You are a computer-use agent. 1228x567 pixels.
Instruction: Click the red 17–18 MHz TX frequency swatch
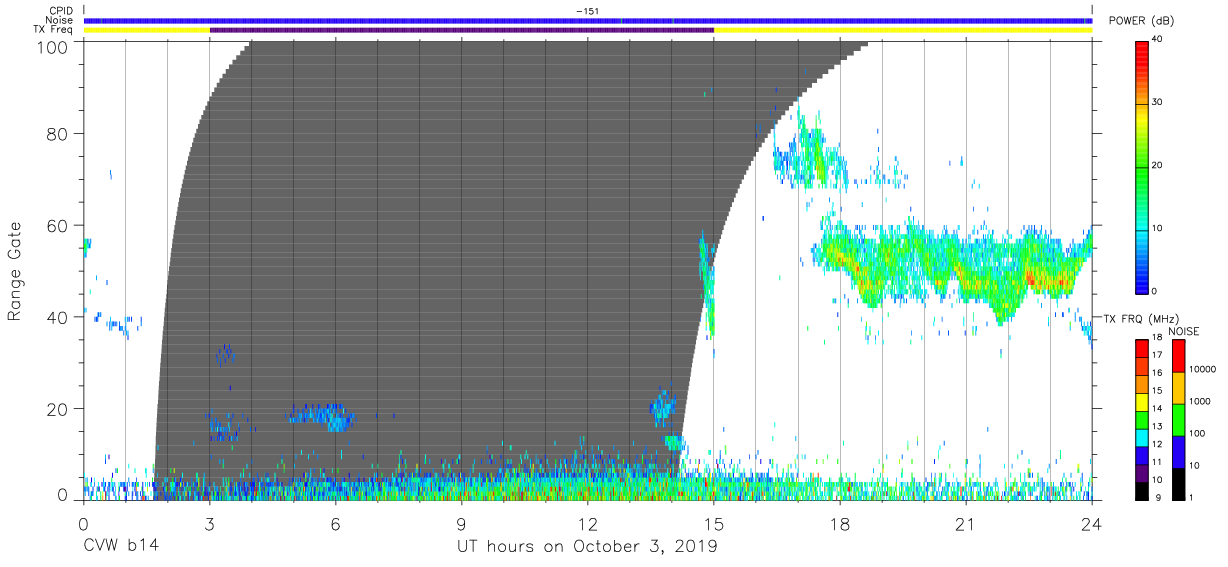pyautogui.click(x=1141, y=348)
